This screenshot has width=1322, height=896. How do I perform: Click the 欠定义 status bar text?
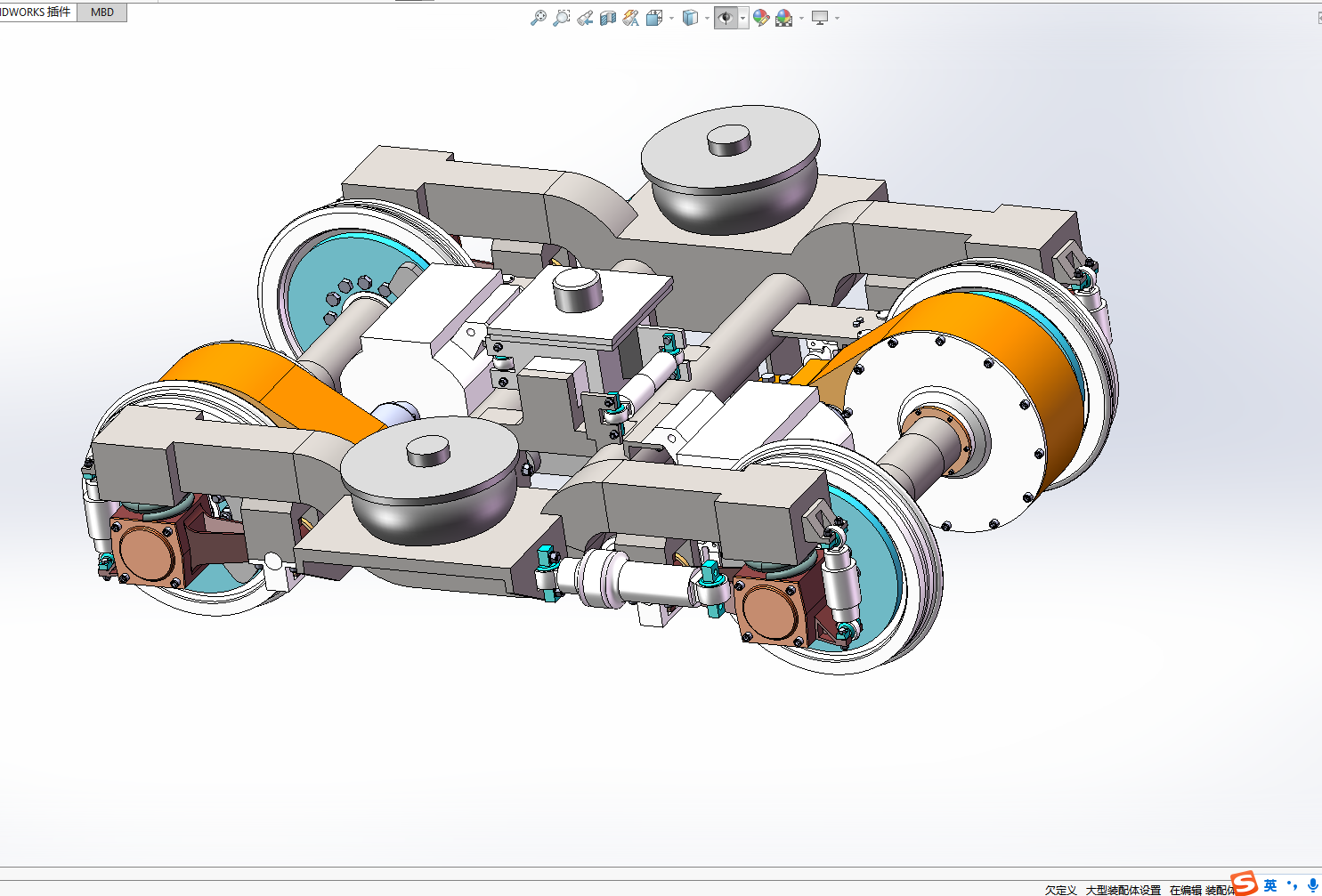click(1060, 889)
